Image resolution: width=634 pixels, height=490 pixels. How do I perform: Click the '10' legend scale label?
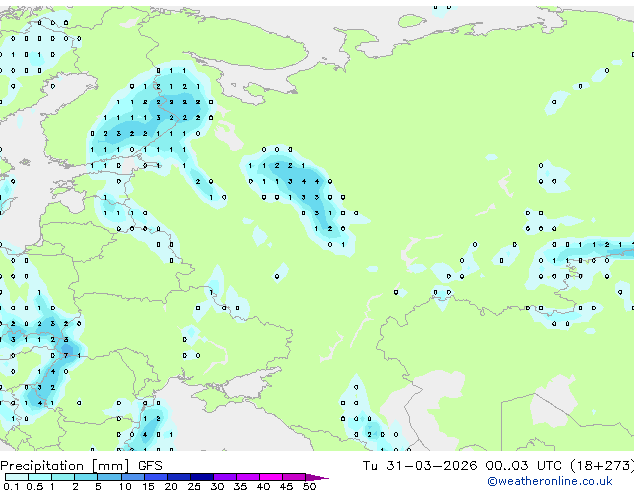[125, 486]
